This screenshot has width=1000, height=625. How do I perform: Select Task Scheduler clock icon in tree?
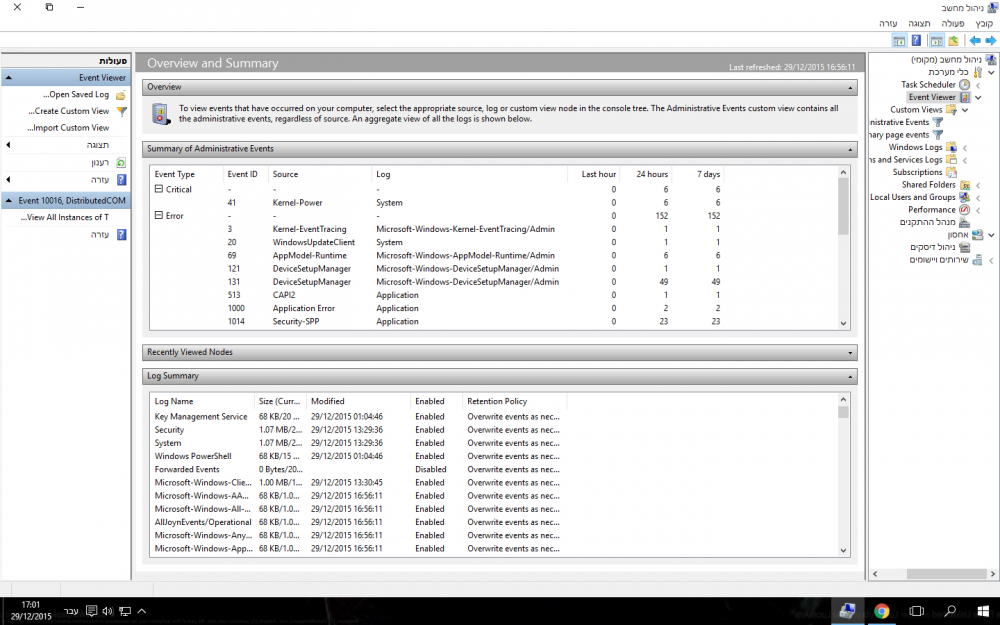tap(964, 84)
